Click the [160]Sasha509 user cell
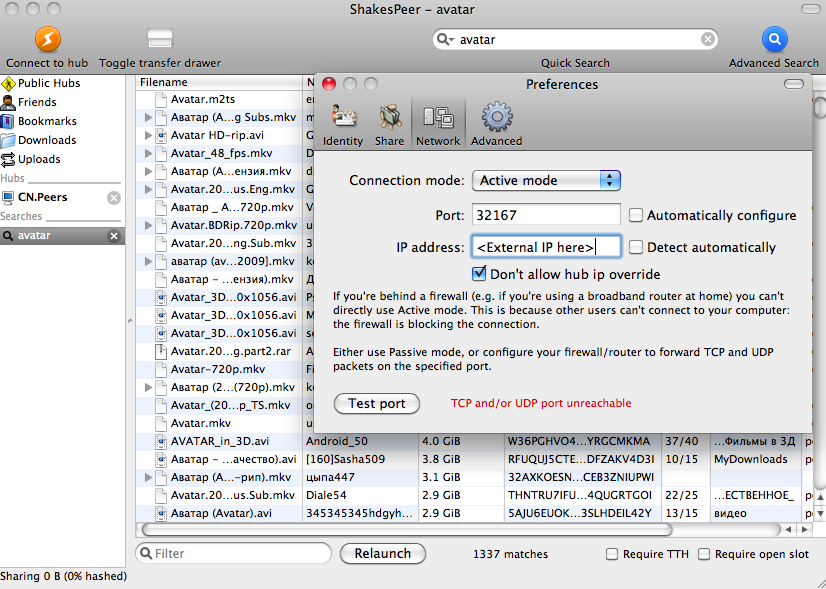The width and height of the screenshot is (826, 589). [361, 459]
